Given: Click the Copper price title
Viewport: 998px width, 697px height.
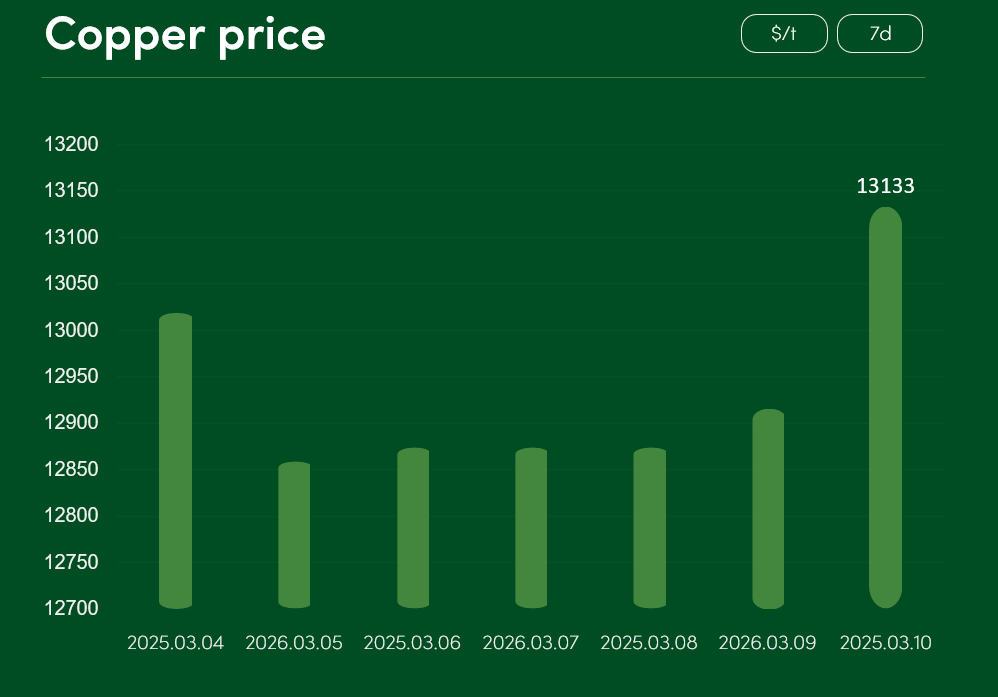Looking at the screenshot, I should [x=186, y=35].
